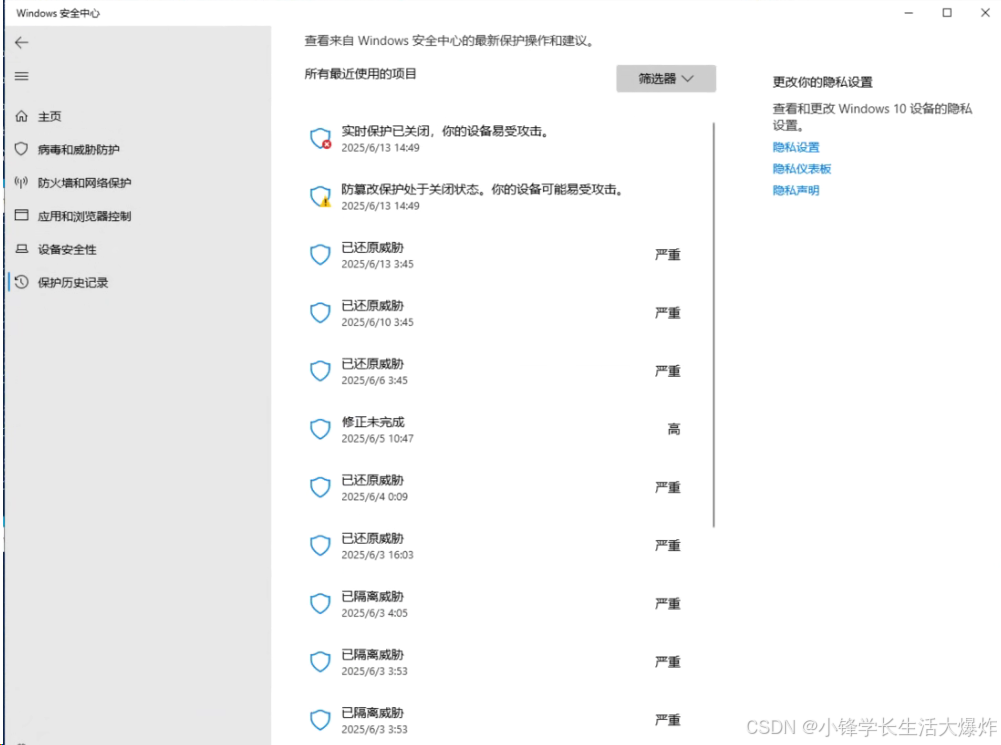The width and height of the screenshot is (1001, 745).
Task: Click 严重 severity of 2025/6/10 3:45 entry
Action: click(668, 313)
